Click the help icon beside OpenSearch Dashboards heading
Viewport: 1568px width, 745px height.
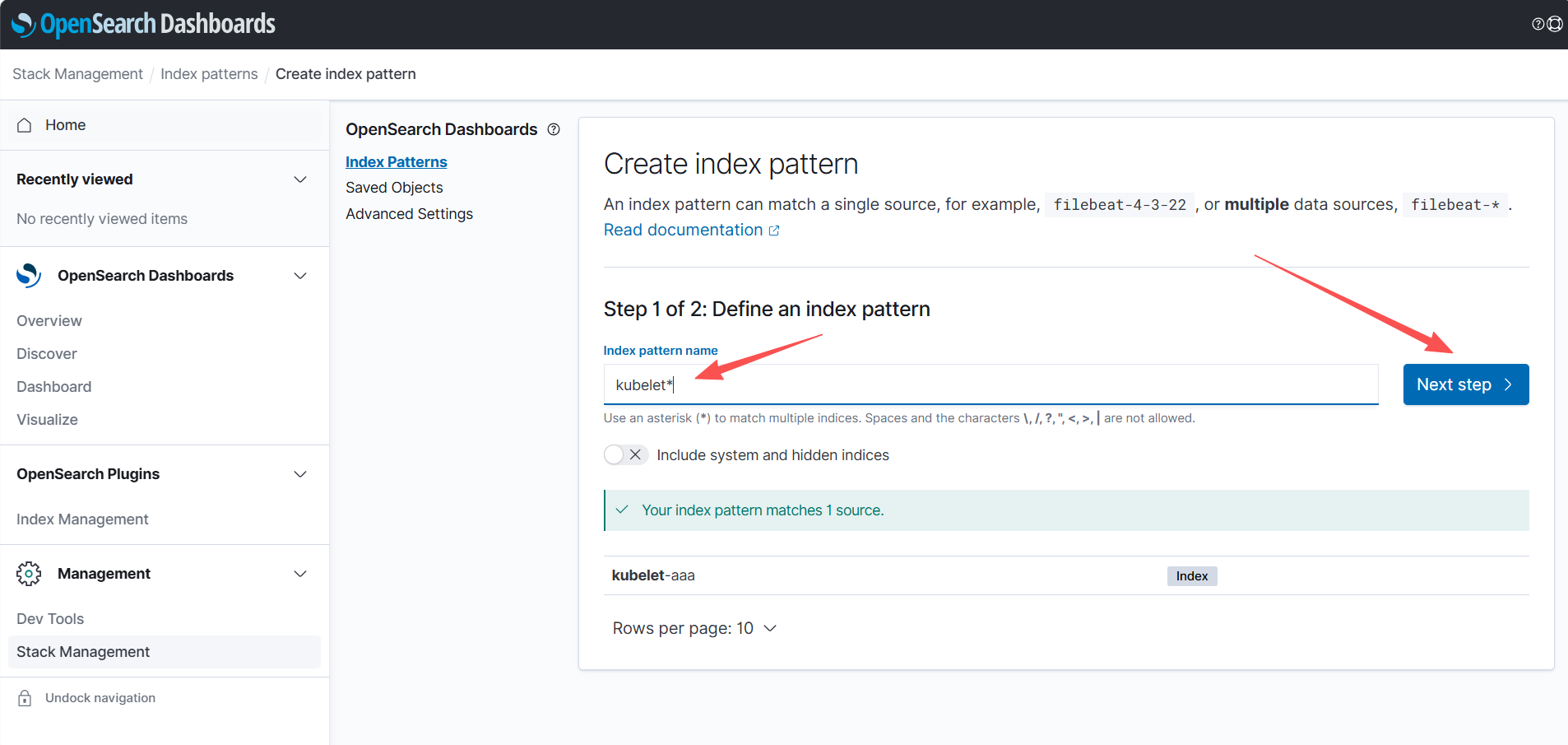point(554,129)
